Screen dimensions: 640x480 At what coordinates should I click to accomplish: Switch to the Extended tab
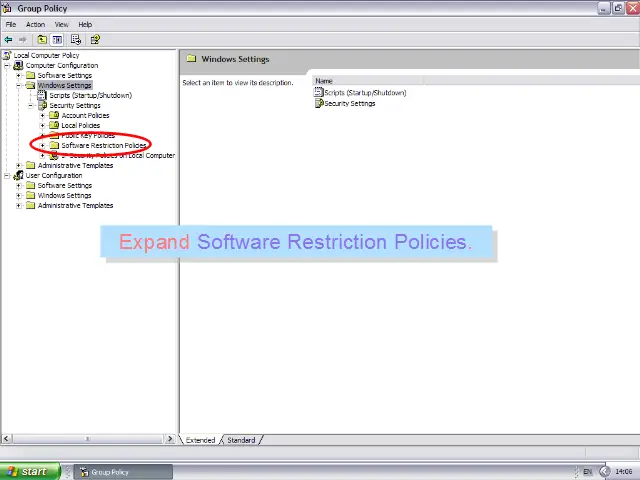200,440
